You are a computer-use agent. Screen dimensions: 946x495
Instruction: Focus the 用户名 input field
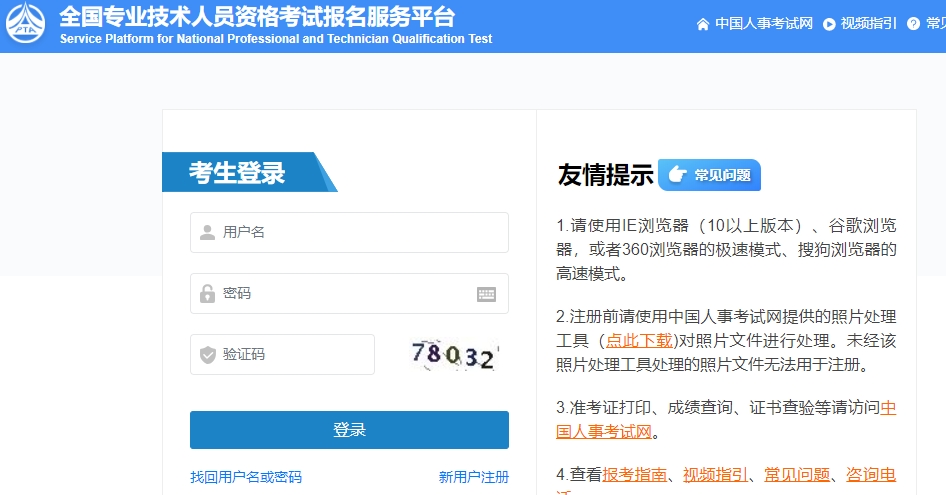point(360,233)
